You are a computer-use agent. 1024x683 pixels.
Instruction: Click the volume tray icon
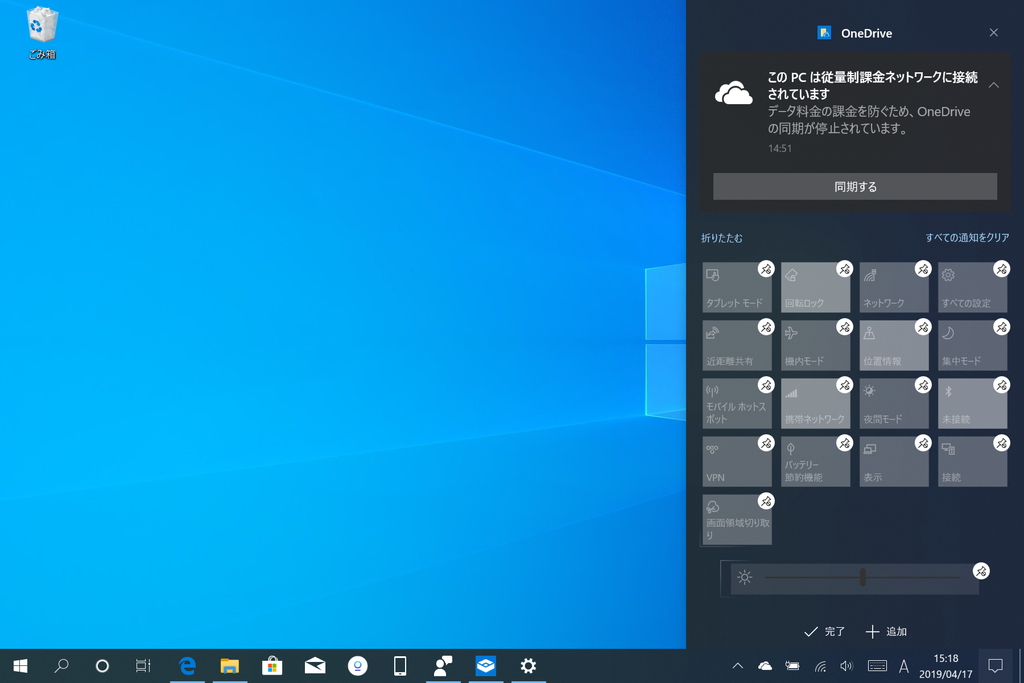click(846, 666)
